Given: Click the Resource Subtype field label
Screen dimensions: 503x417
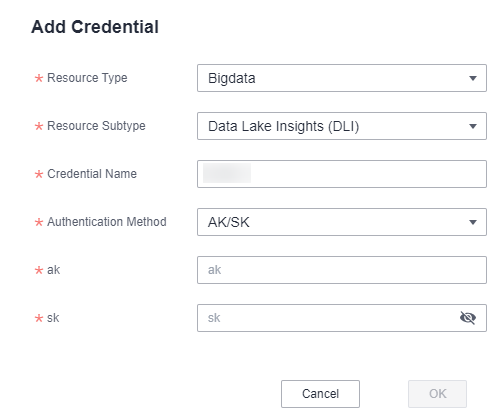Looking at the screenshot, I should pyautogui.click(x=96, y=126).
